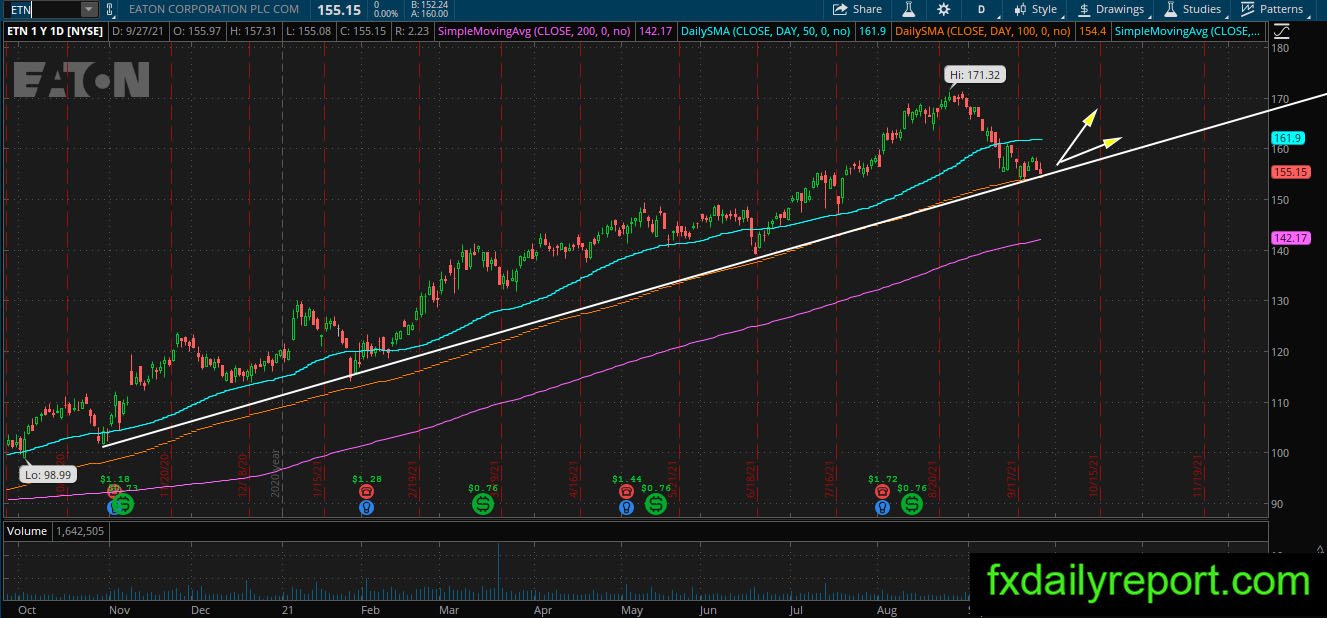The image size is (1327, 618).
Task: Open the Studies menu
Action: tap(1191, 9)
